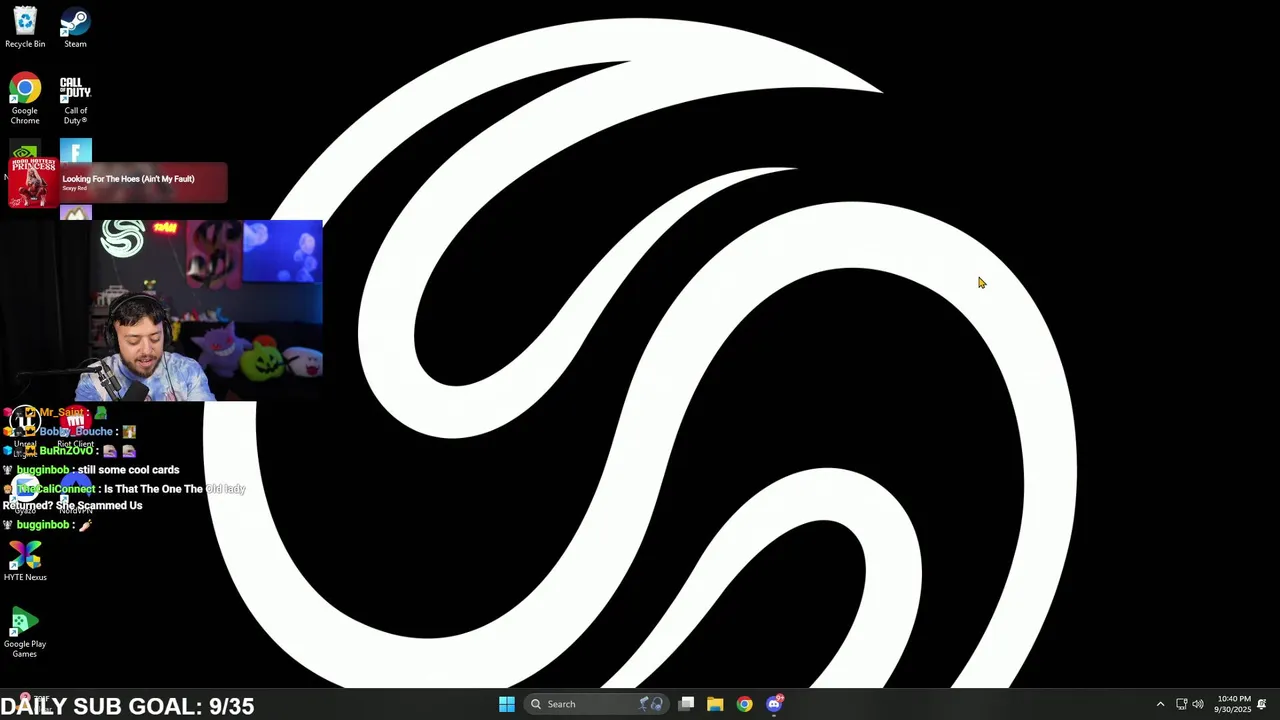Image resolution: width=1280 pixels, height=720 pixels.
Task: Select the Fortnite desktop icon
Action: pyautogui.click(x=76, y=151)
